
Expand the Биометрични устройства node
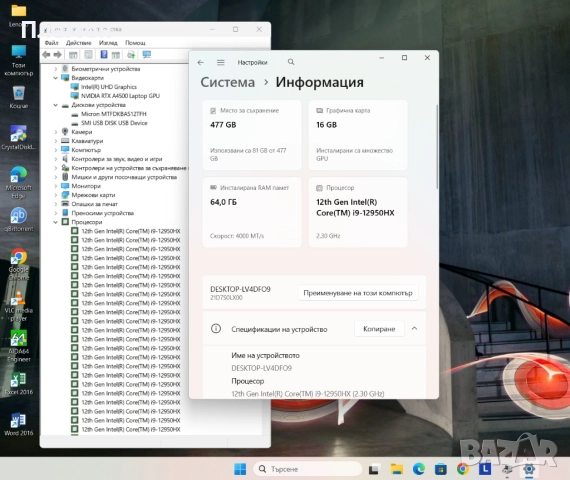click(x=56, y=69)
